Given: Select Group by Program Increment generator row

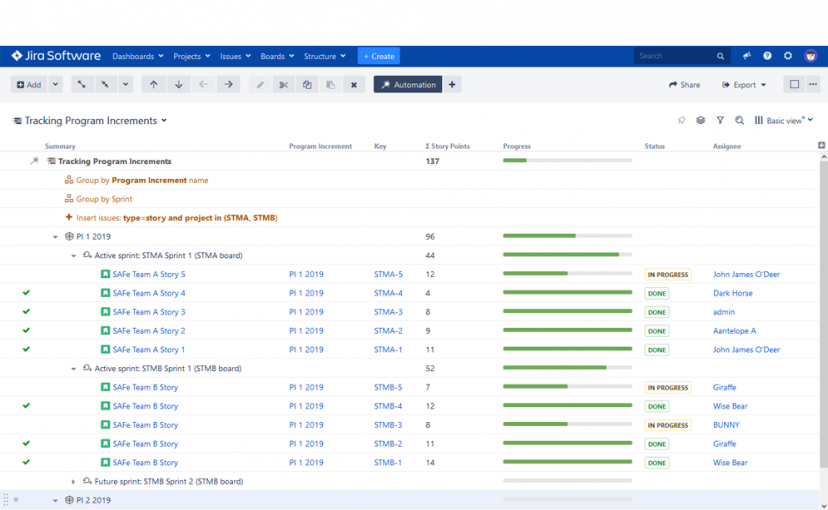Looking at the screenshot, I should click(x=409, y=180).
